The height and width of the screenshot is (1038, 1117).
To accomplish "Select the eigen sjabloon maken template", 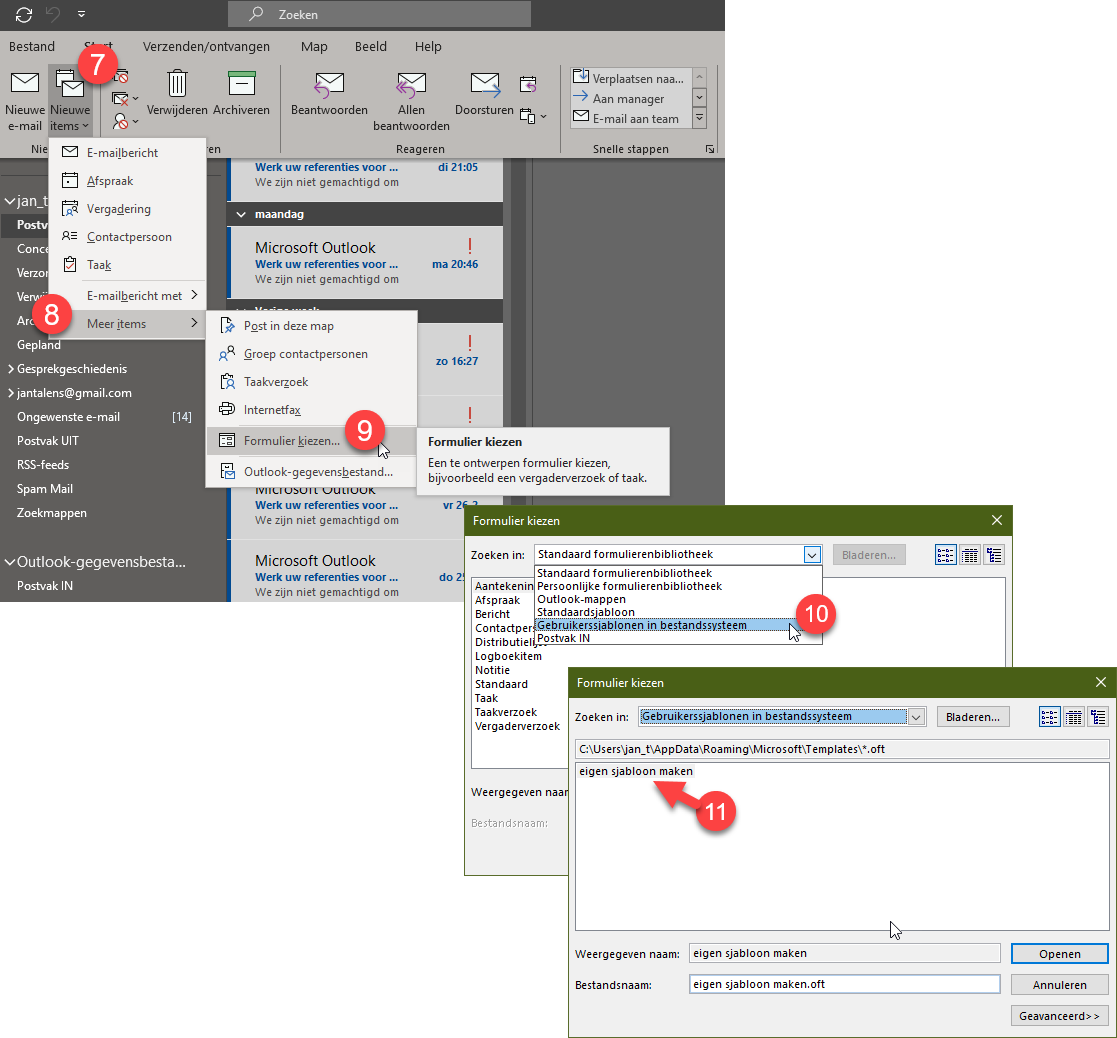I will (x=635, y=771).
